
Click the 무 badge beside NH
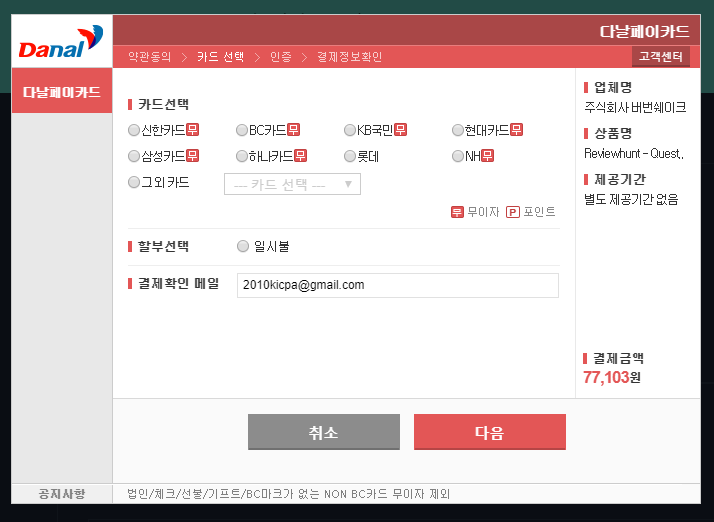[x=488, y=156]
